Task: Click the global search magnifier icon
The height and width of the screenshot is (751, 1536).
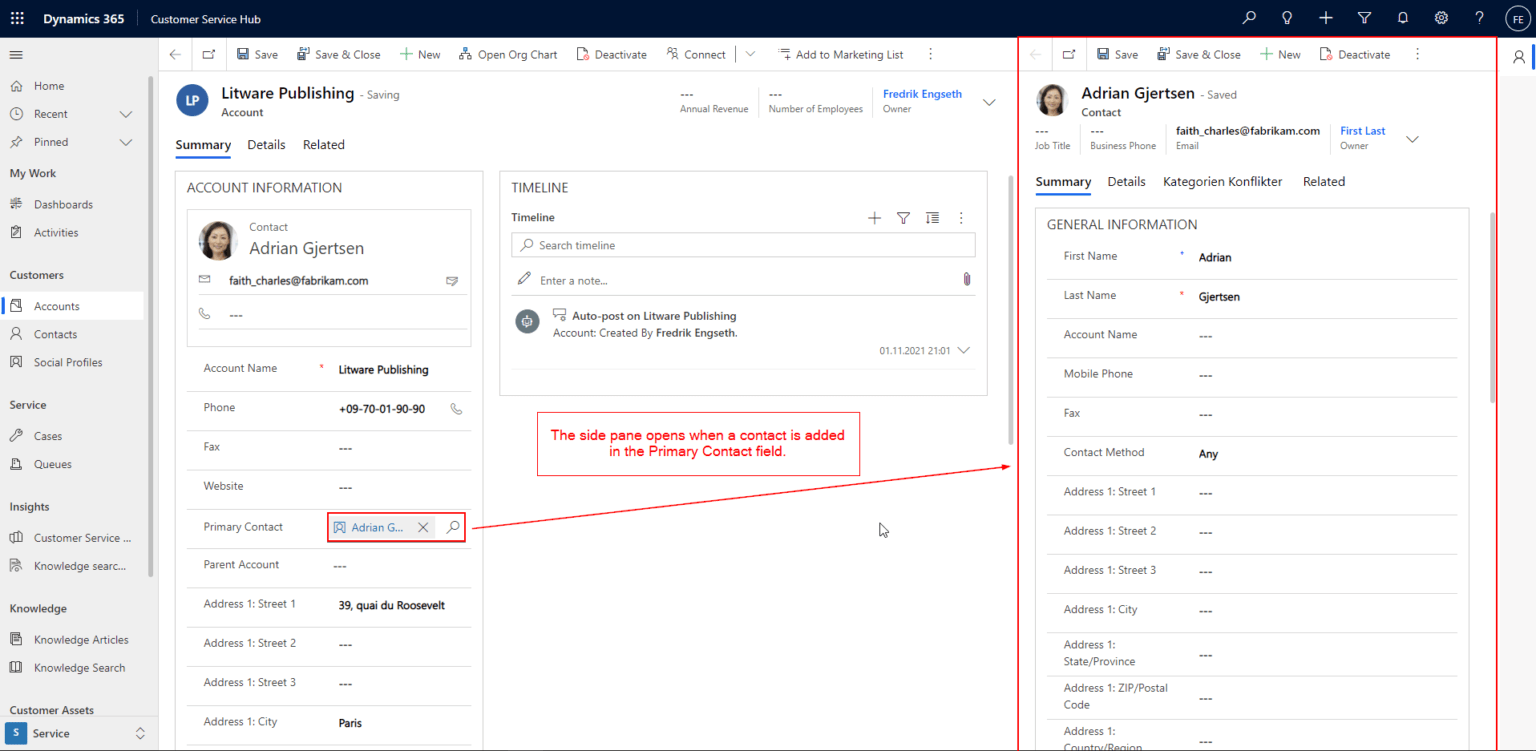Action: 1248,17
